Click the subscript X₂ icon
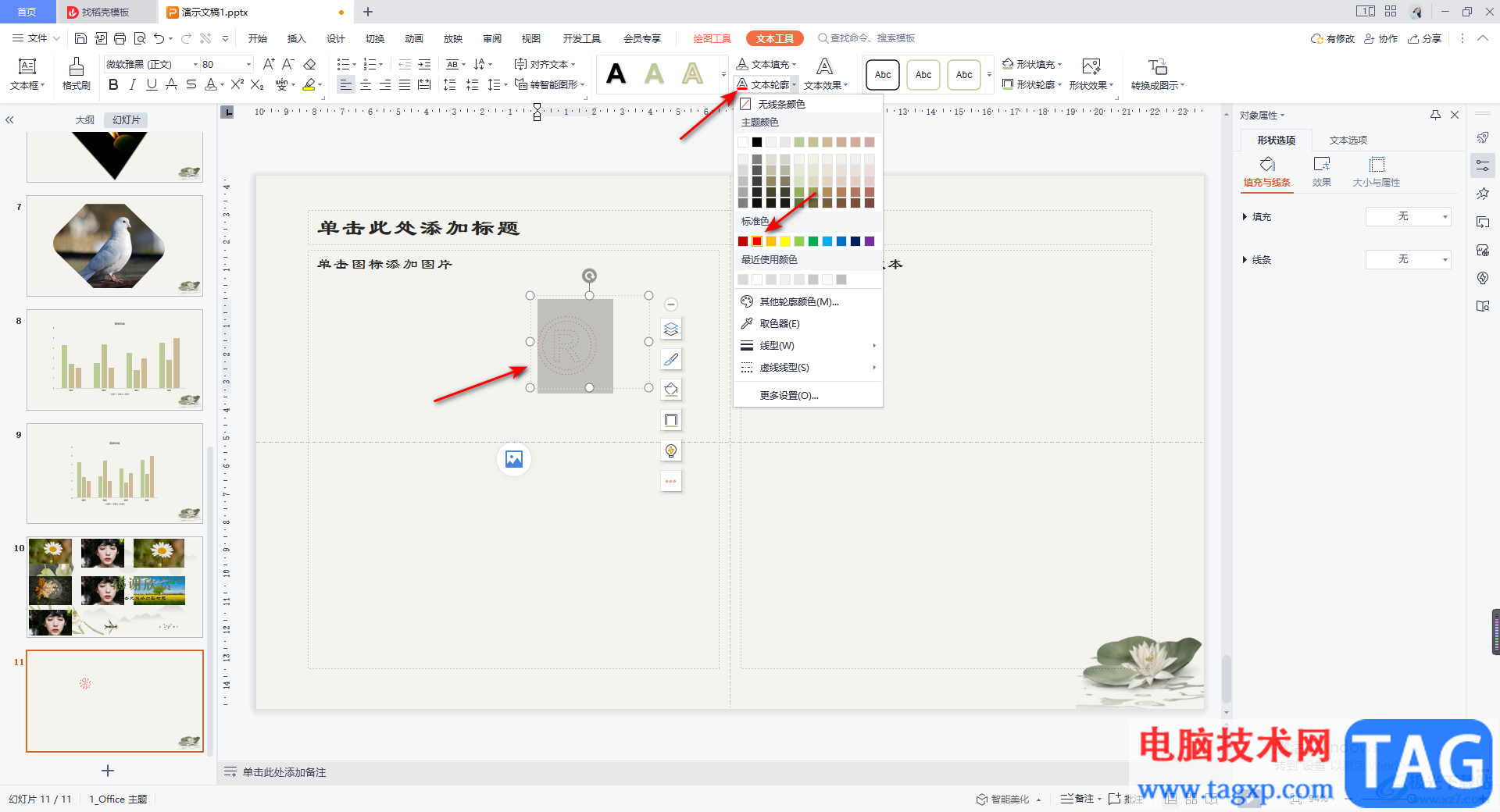The width and height of the screenshot is (1500, 812). pos(257,84)
